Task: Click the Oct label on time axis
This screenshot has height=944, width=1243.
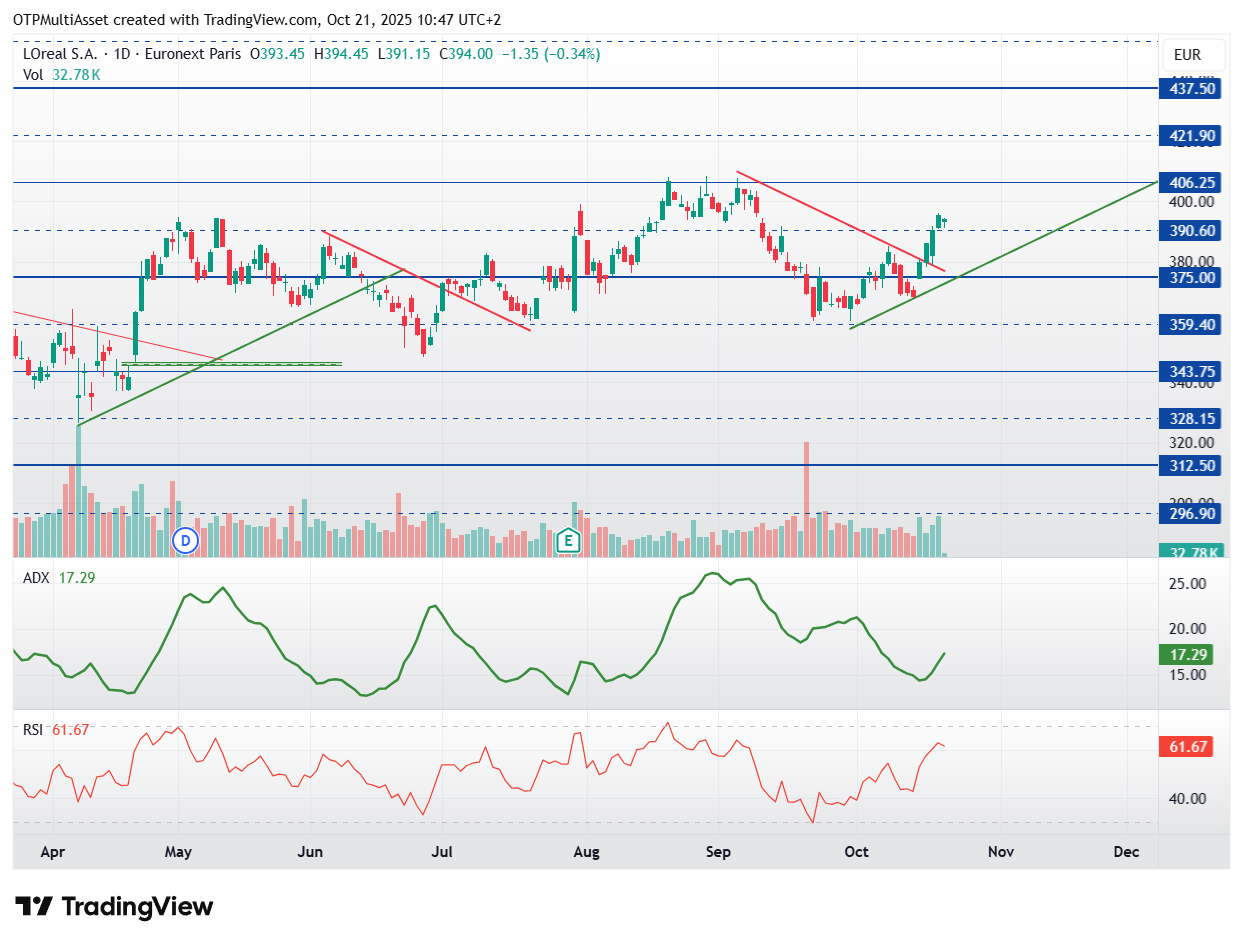Action: 857,852
